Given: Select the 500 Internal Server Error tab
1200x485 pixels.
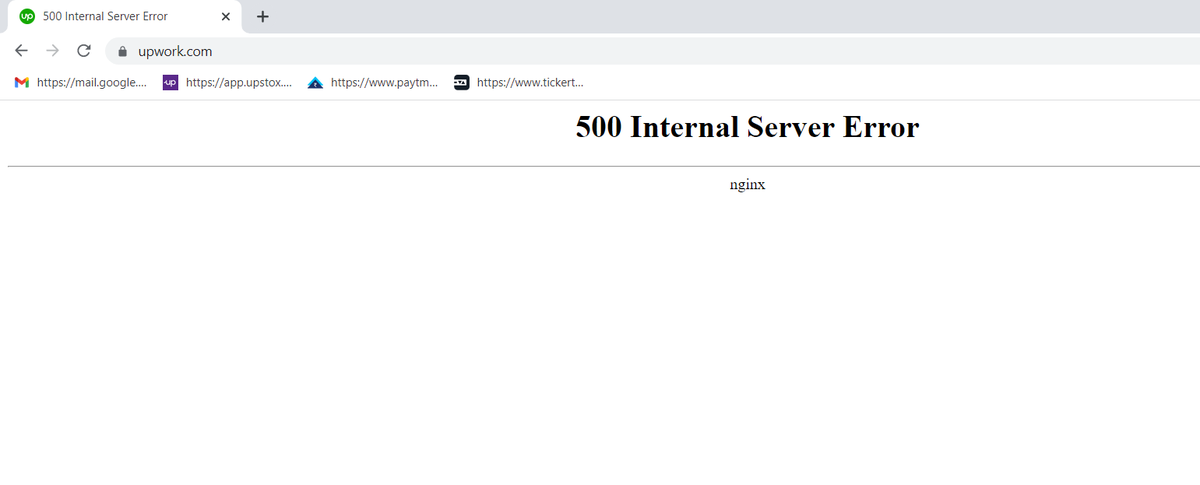Looking at the screenshot, I should (125, 17).
